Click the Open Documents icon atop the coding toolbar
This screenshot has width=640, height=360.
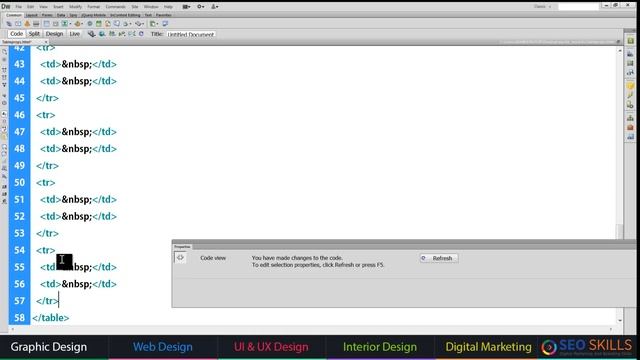(4, 51)
